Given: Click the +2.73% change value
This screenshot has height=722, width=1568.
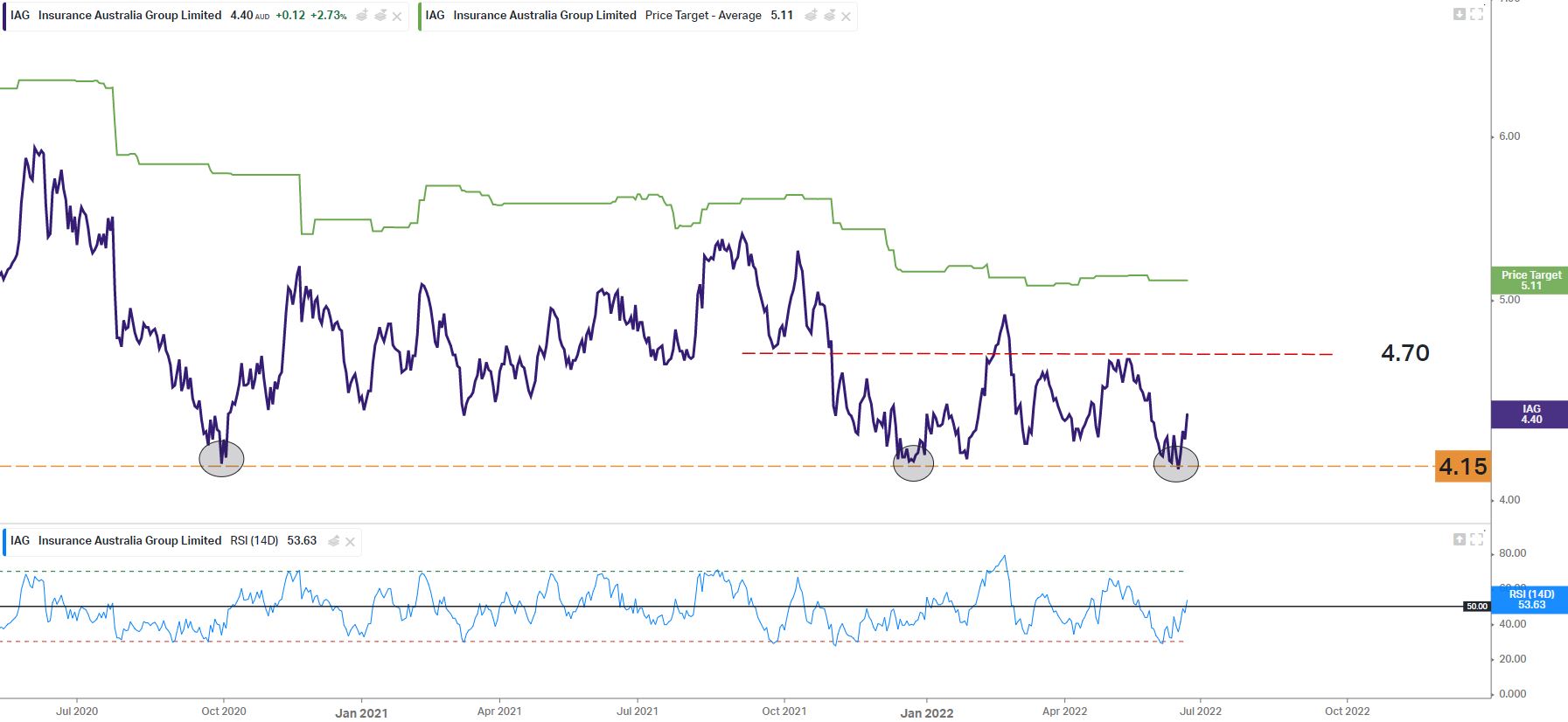Looking at the screenshot, I should (329, 16).
